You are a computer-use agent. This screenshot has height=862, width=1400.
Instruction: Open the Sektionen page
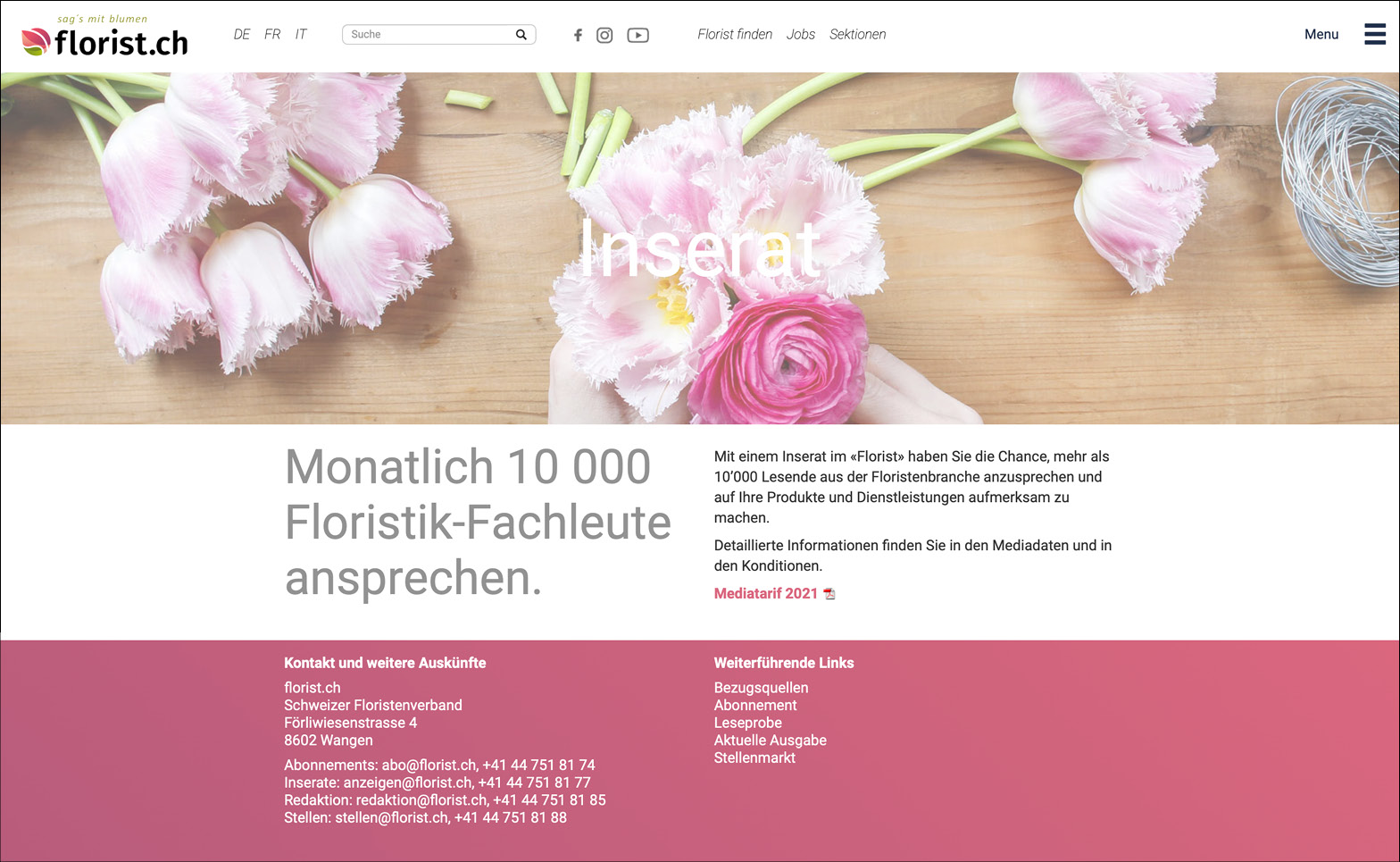[857, 34]
